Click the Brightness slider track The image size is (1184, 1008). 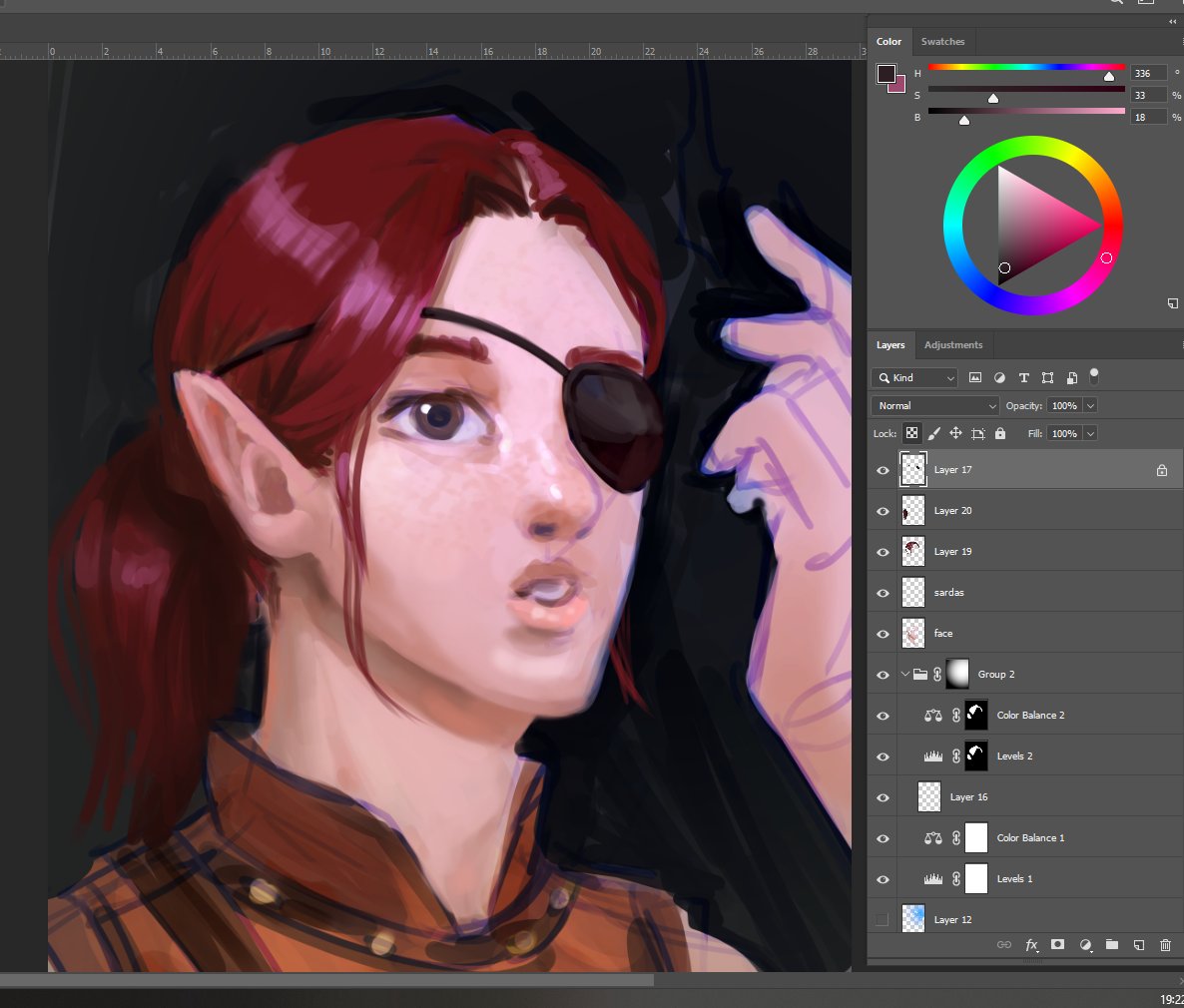[1026, 111]
